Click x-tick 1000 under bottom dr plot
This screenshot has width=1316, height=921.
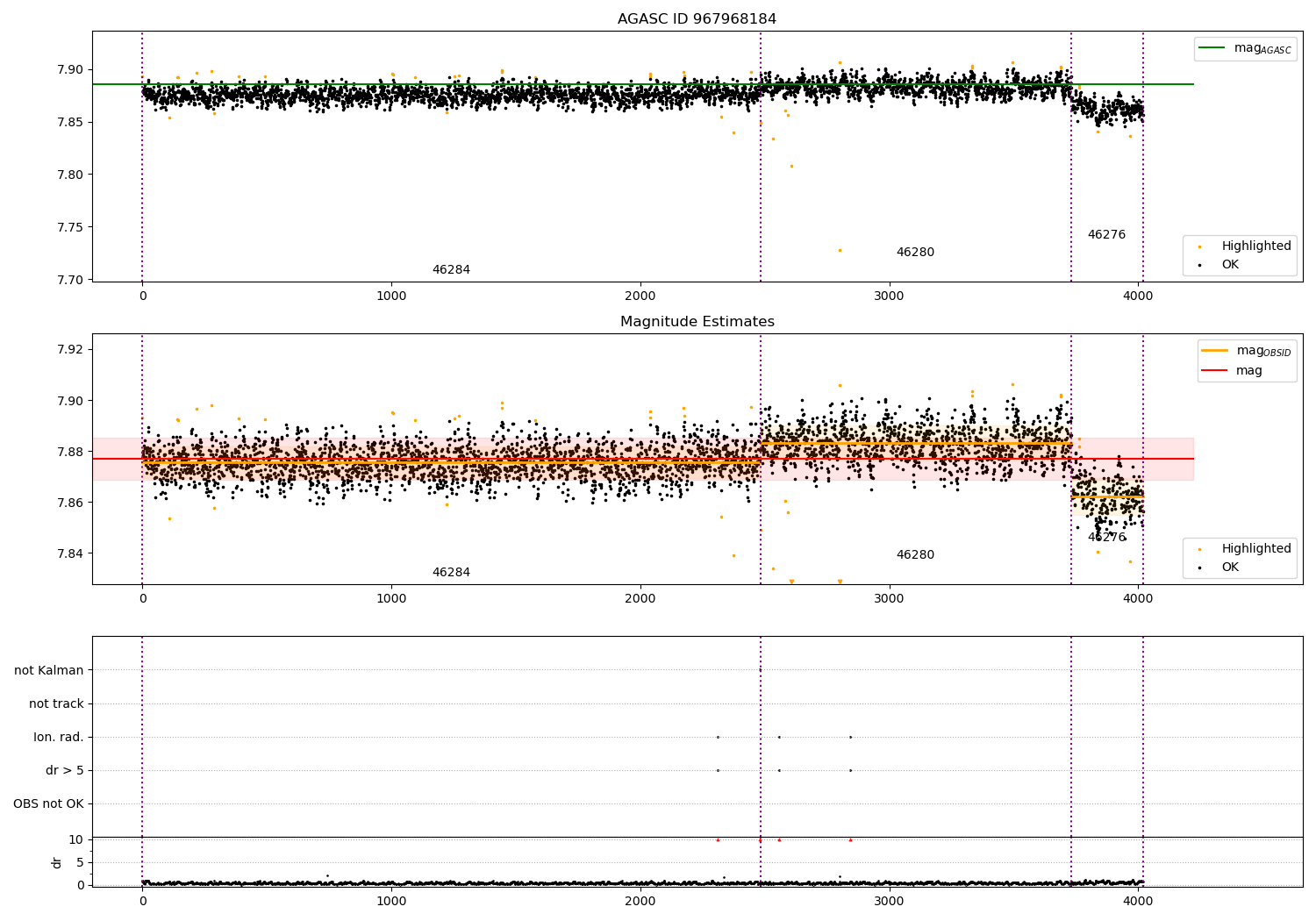(391, 901)
